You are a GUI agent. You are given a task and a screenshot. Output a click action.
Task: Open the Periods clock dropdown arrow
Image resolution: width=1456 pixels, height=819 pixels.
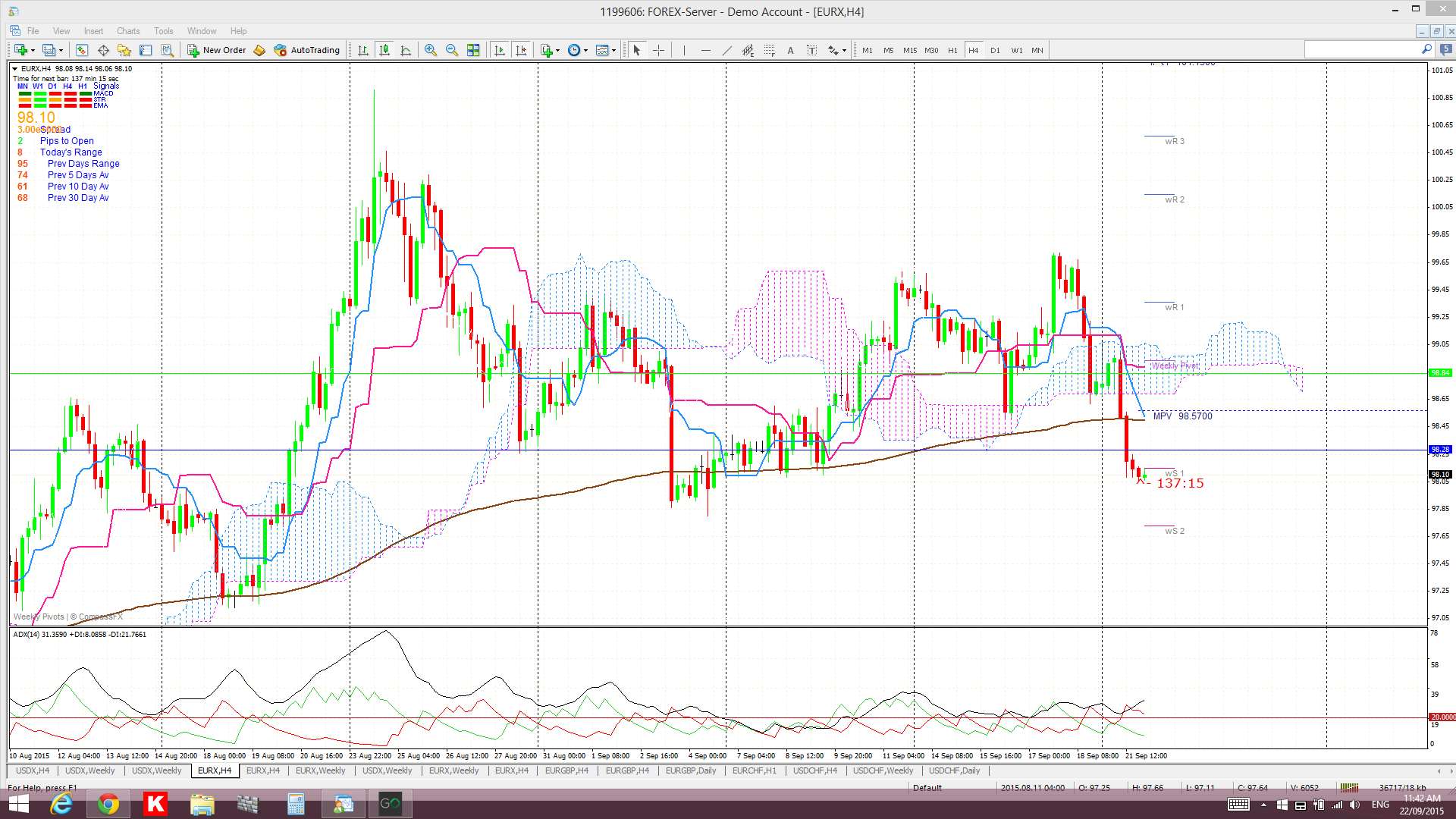pyautogui.click(x=585, y=51)
